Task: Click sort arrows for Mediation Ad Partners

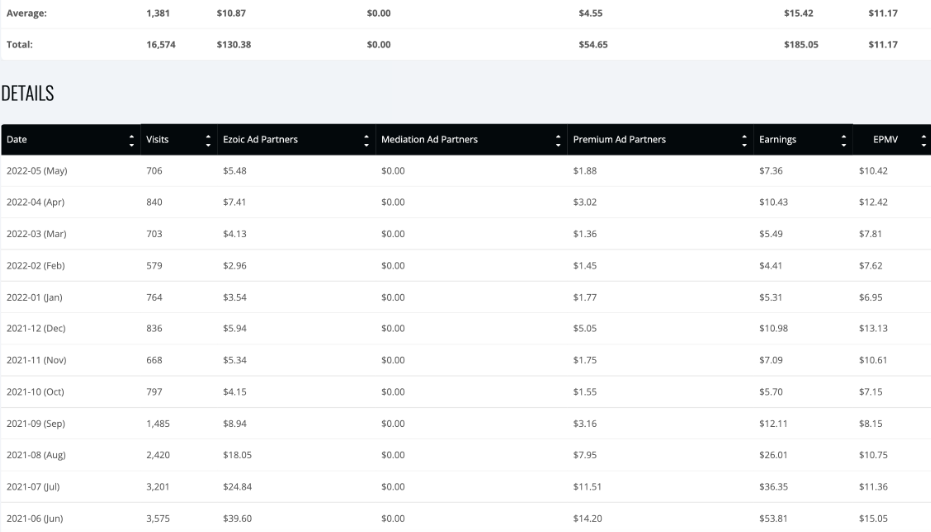Action: [558, 140]
